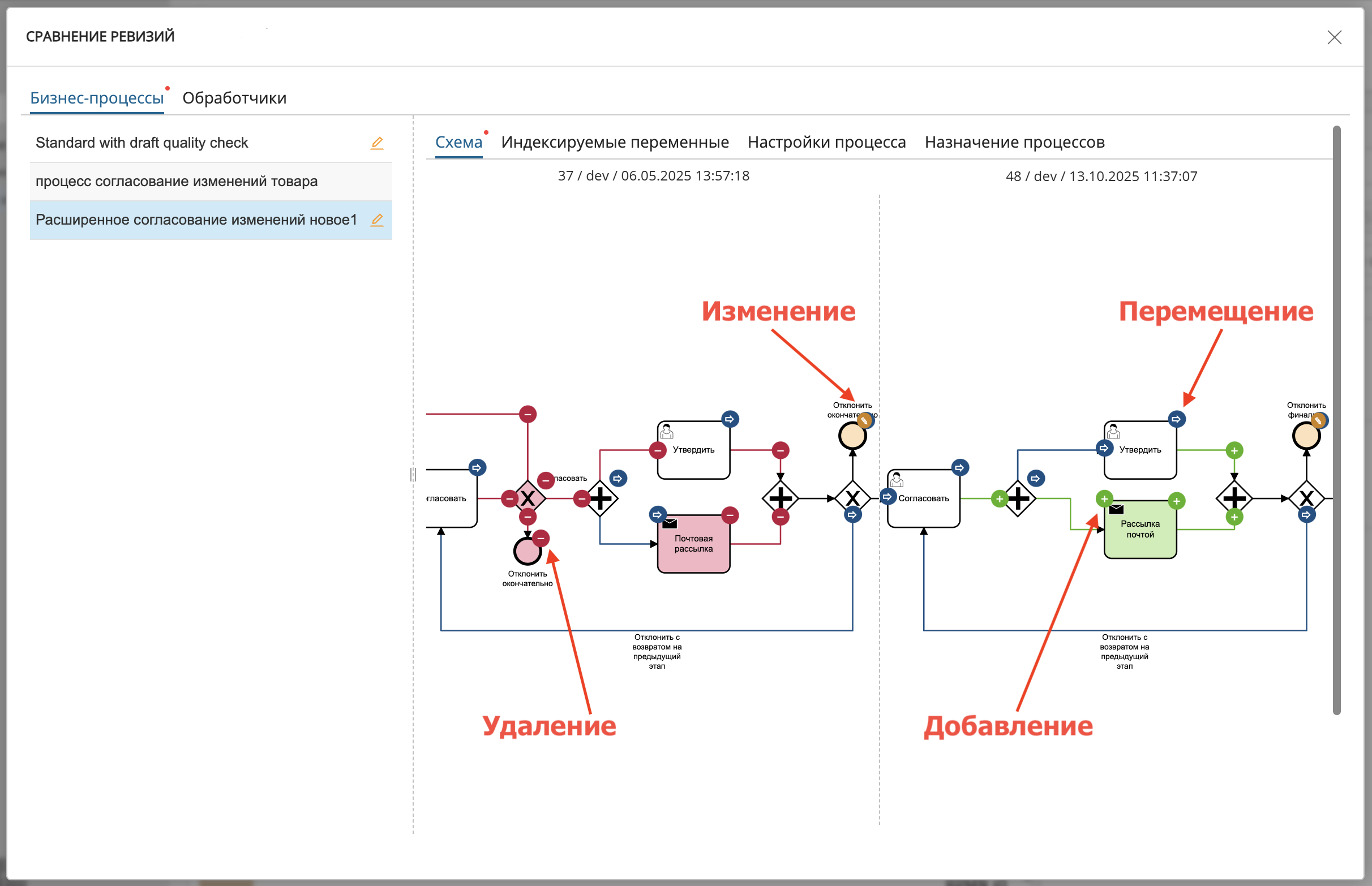Click edit pencil for Расширенное согласование изменений новое1

coord(376,220)
